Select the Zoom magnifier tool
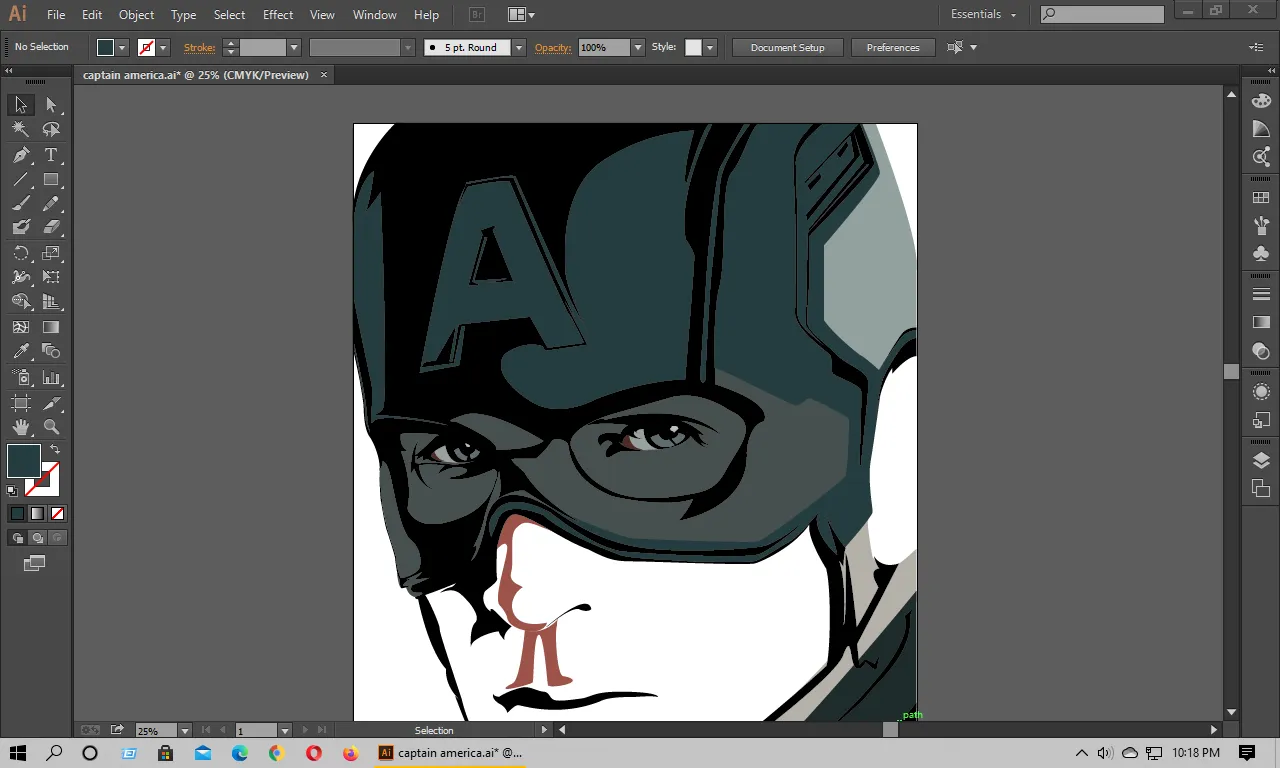The image size is (1280, 768). [51, 428]
